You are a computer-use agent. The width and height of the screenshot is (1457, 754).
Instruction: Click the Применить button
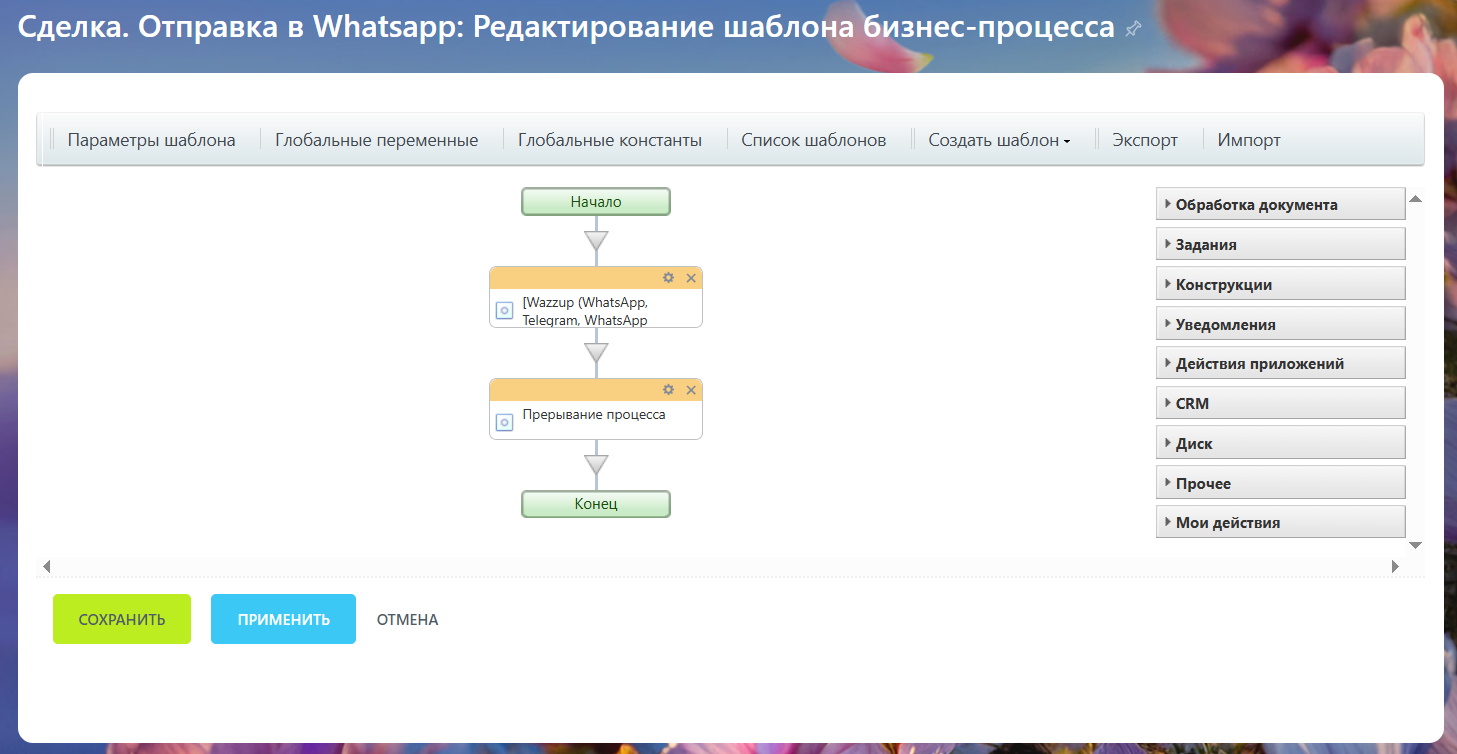(x=283, y=619)
